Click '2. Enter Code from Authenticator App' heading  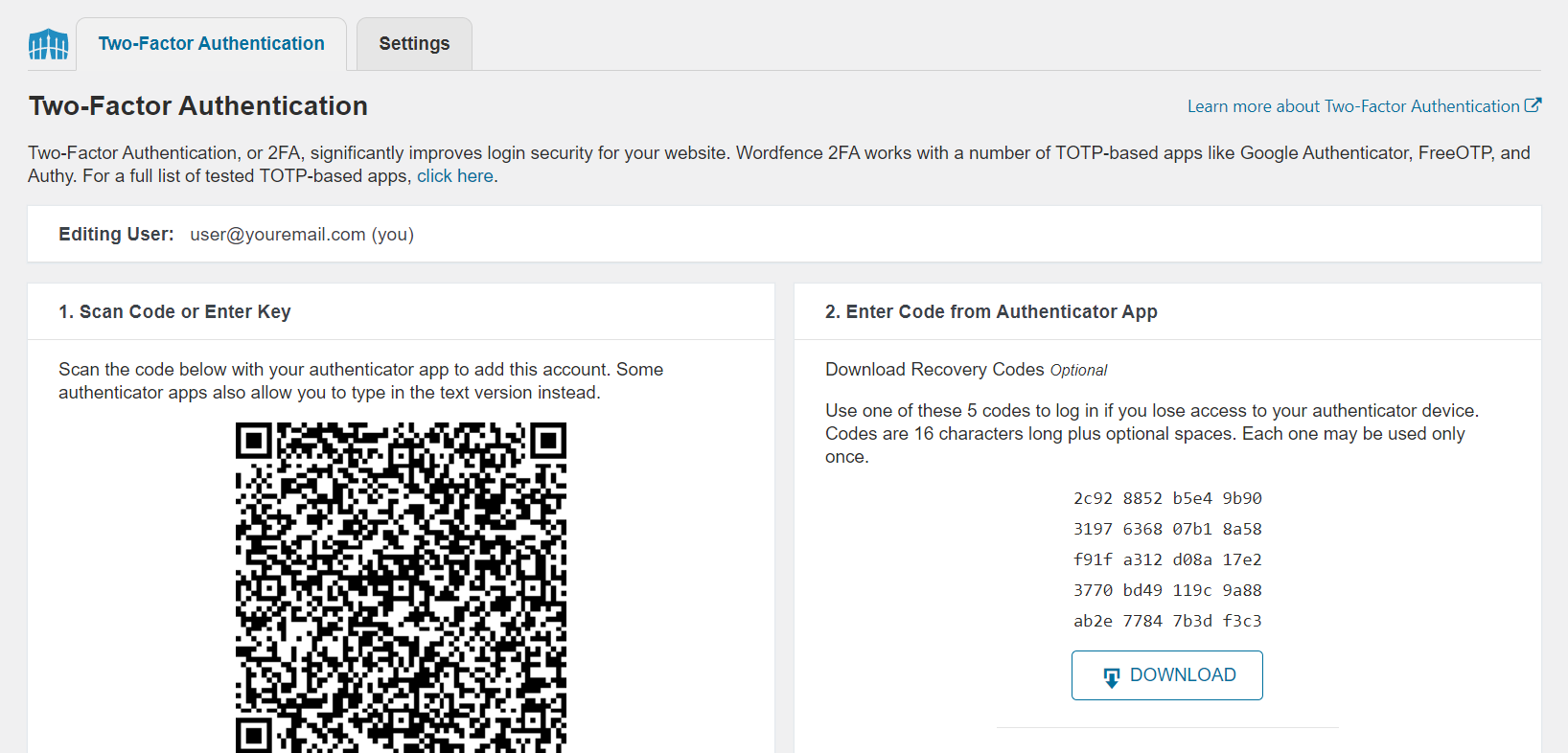[x=991, y=312]
